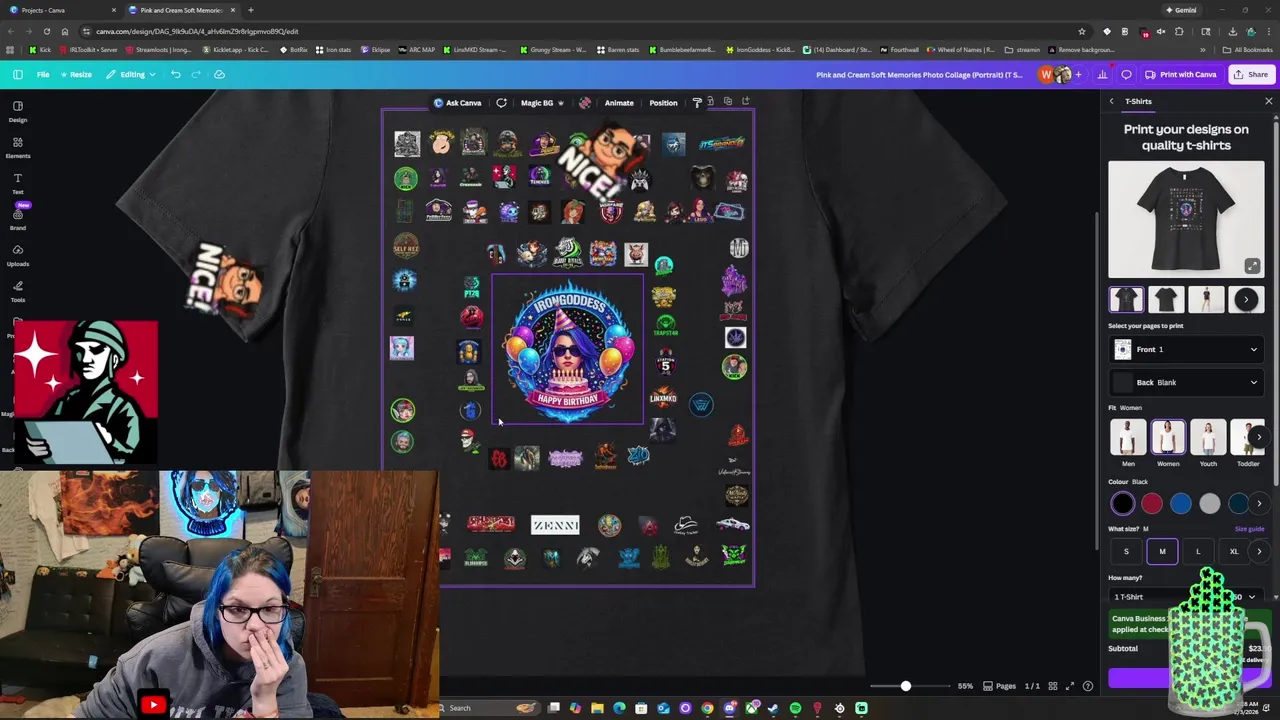Open the Size guide link
The image size is (1280, 720).
1249,529
